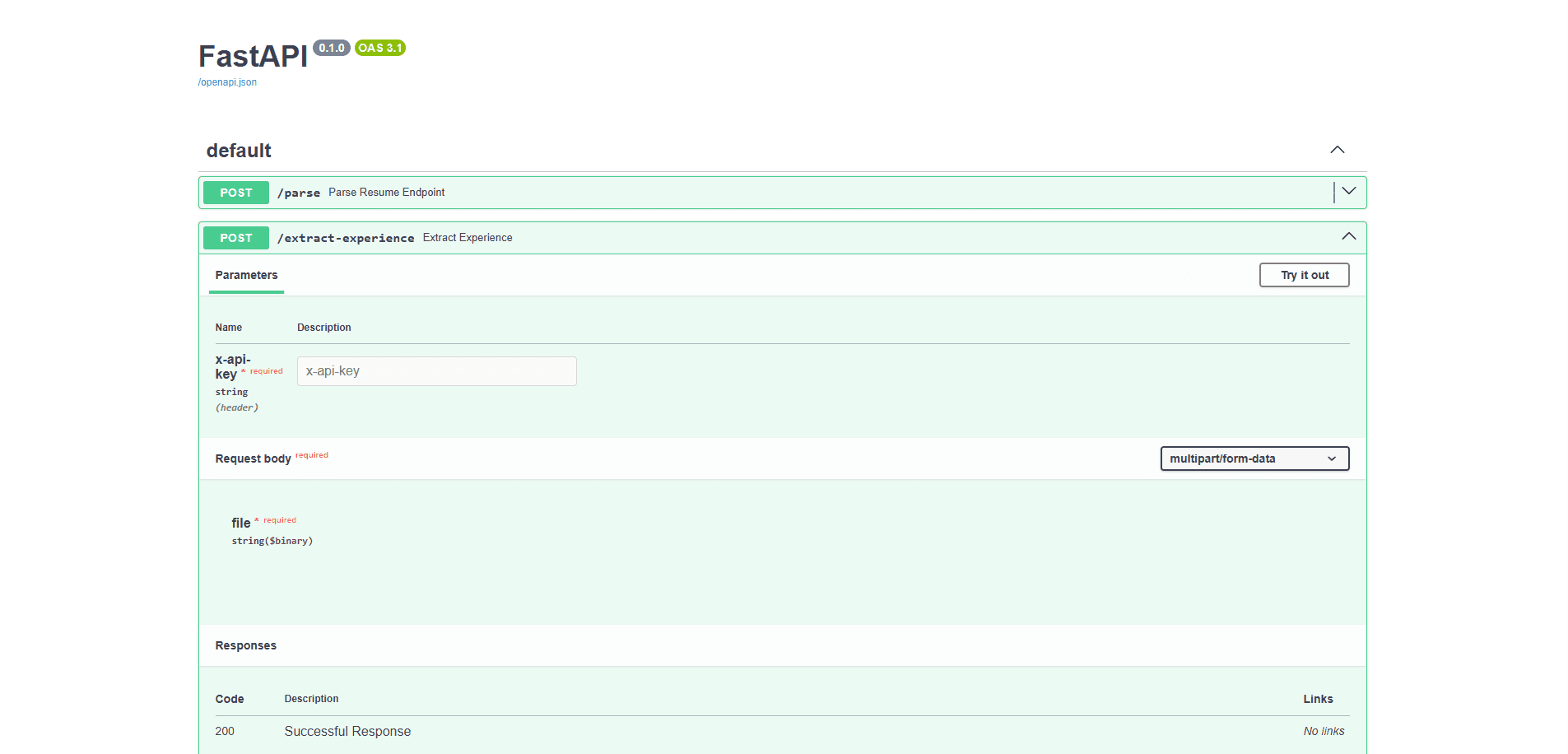Image resolution: width=1568 pixels, height=754 pixels.
Task: Click the Extract Experience summary label
Action: click(x=467, y=237)
